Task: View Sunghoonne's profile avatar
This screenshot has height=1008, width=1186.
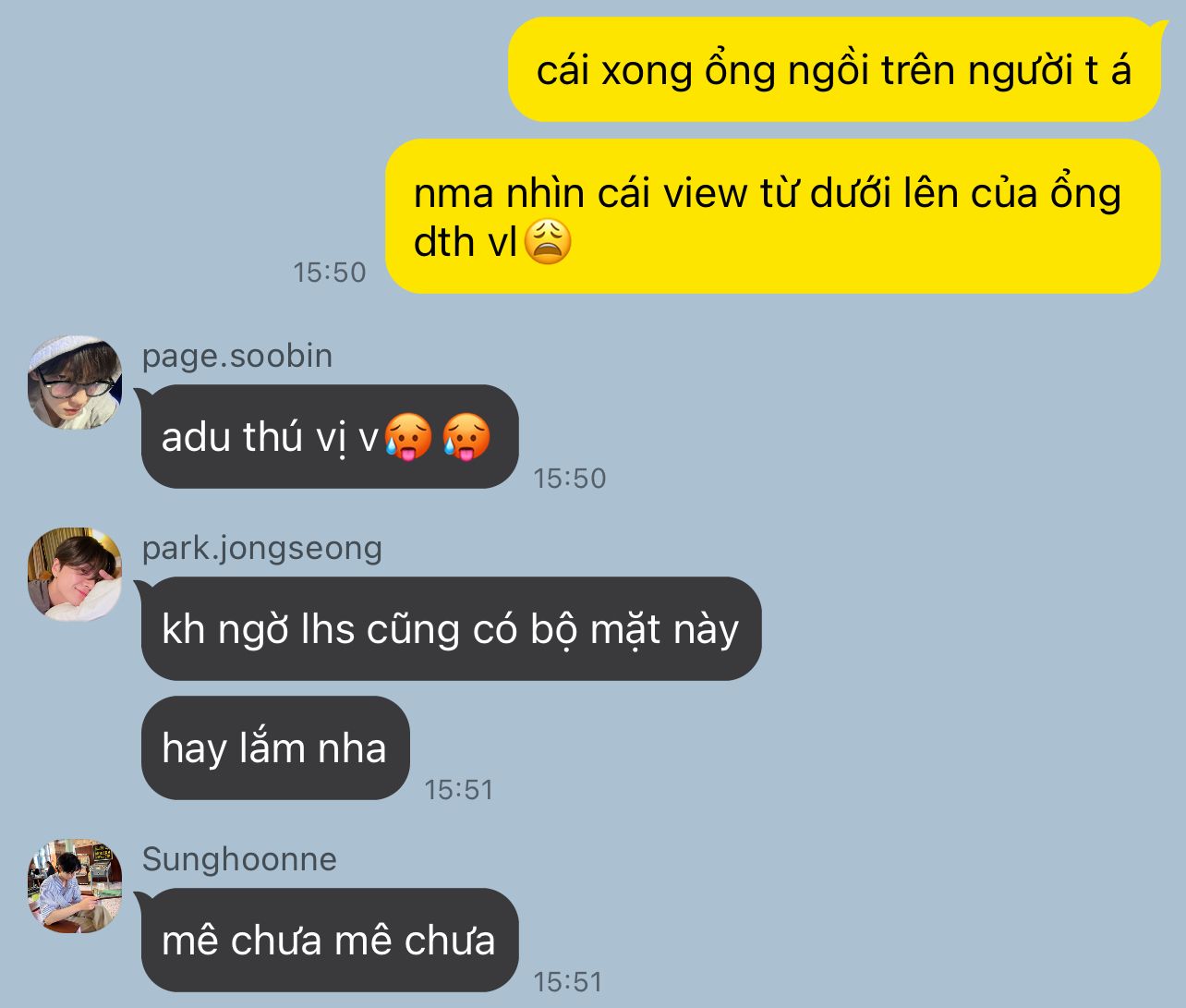Action: pos(75,886)
